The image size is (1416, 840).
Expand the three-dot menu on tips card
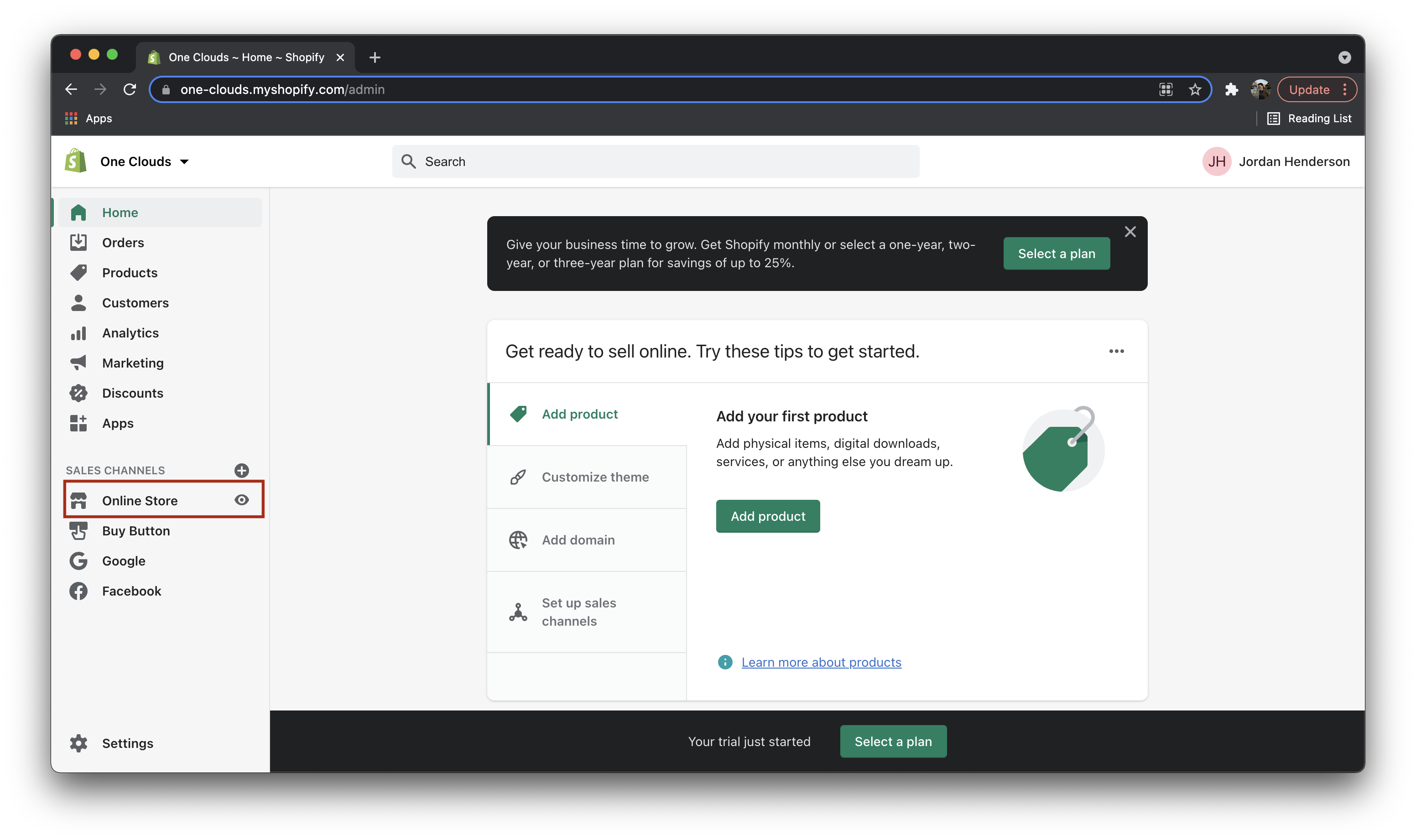coord(1117,352)
